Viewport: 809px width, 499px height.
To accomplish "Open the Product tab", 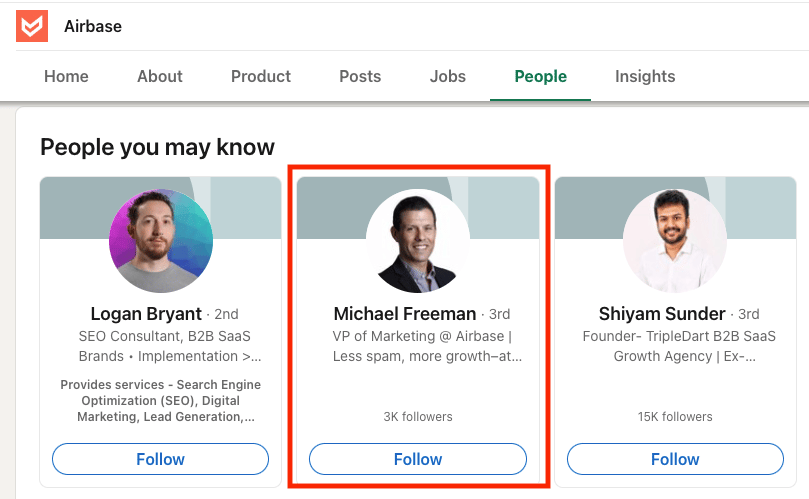I will pyautogui.click(x=261, y=76).
